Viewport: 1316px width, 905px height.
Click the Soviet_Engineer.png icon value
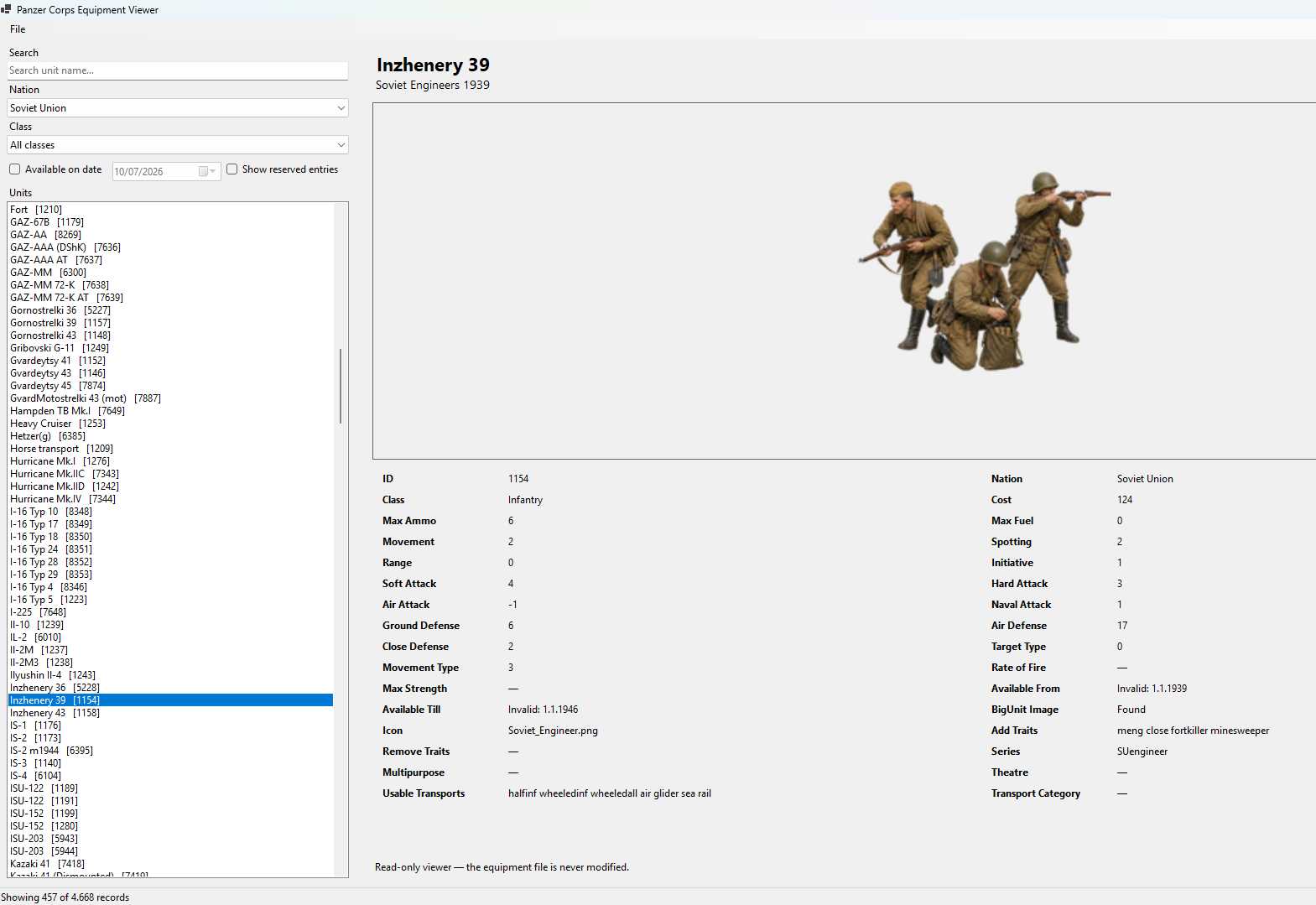553,731
